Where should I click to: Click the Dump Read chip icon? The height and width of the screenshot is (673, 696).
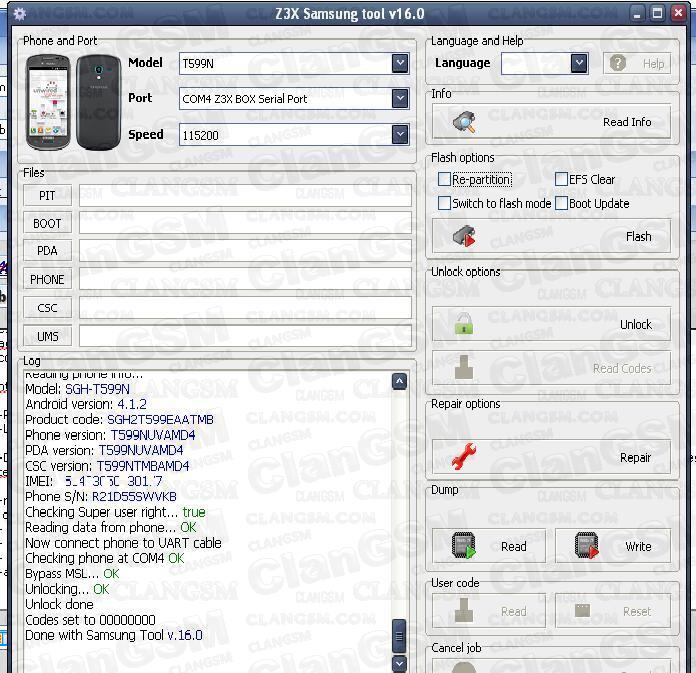tap(464, 546)
